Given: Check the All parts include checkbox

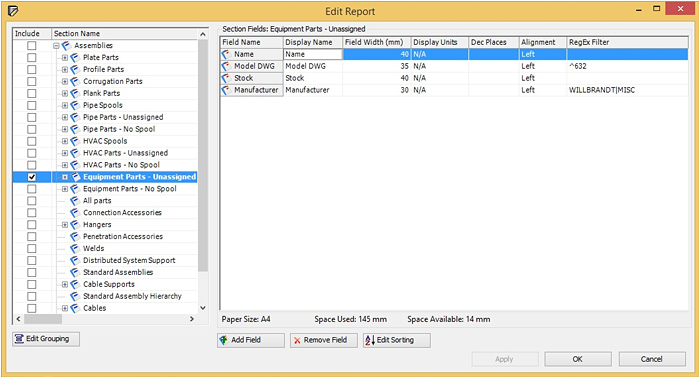Looking at the screenshot, I should coord(32,201).
